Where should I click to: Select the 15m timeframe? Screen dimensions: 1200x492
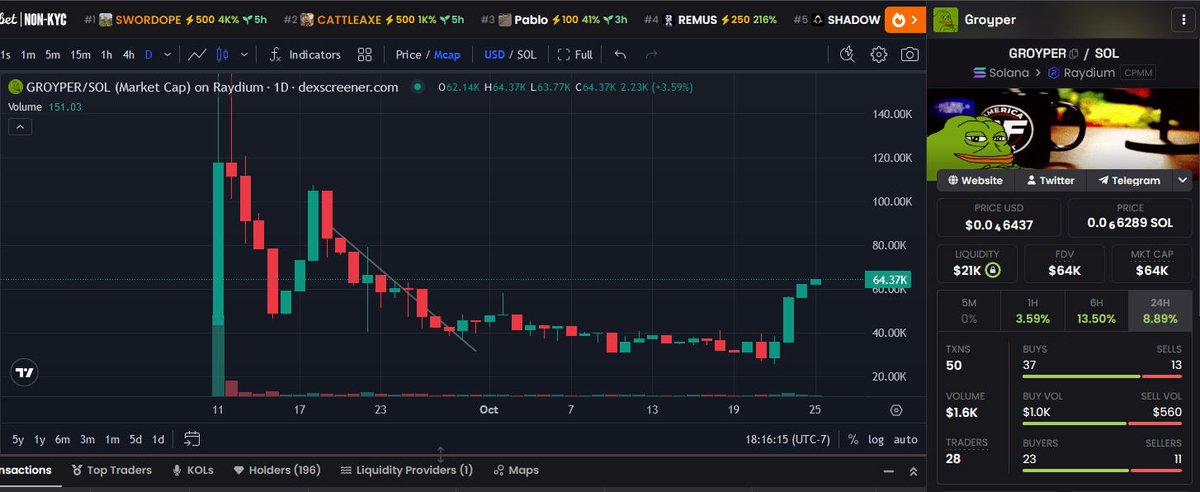81,55
